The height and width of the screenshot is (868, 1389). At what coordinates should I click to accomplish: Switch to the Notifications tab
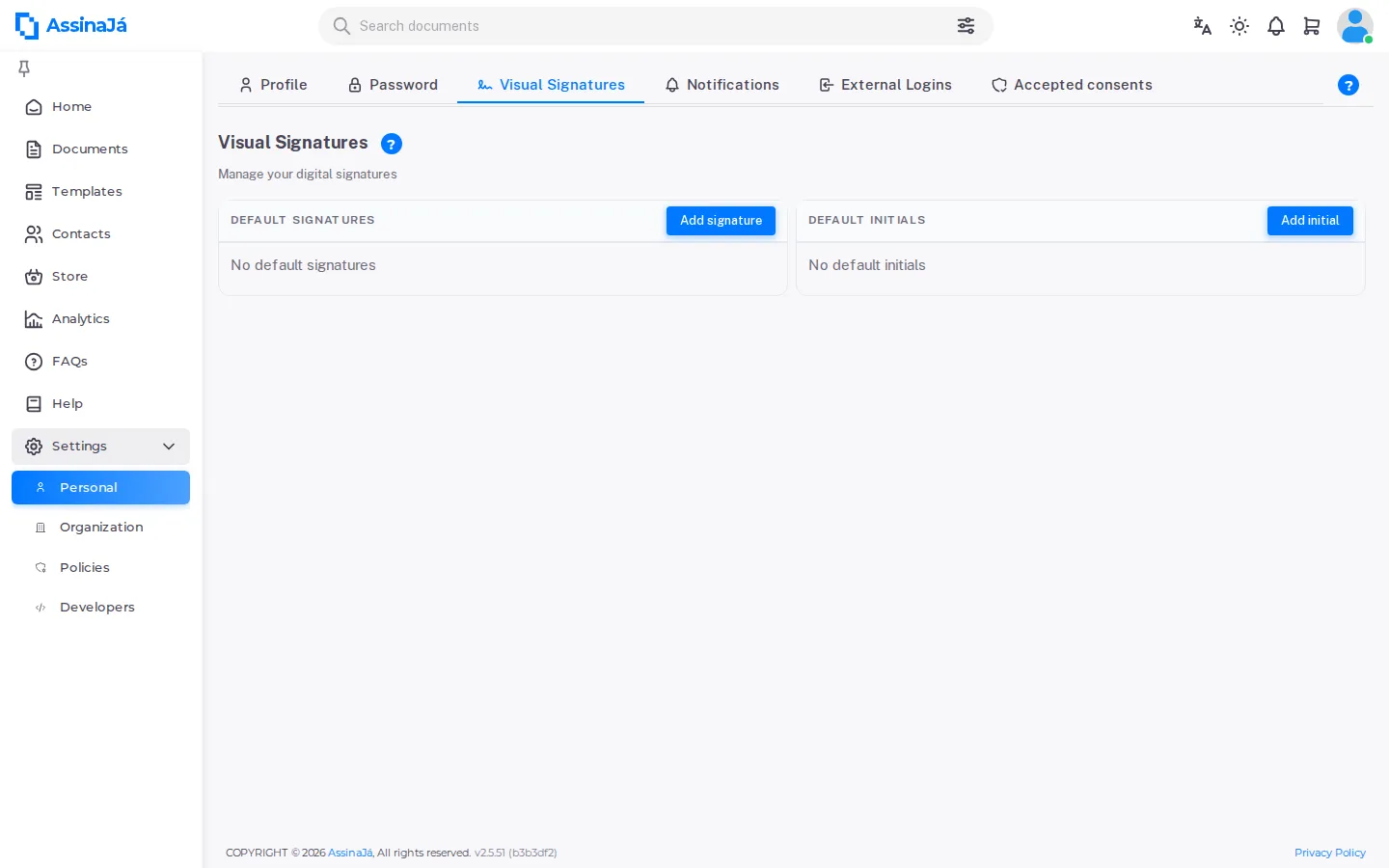722,85
